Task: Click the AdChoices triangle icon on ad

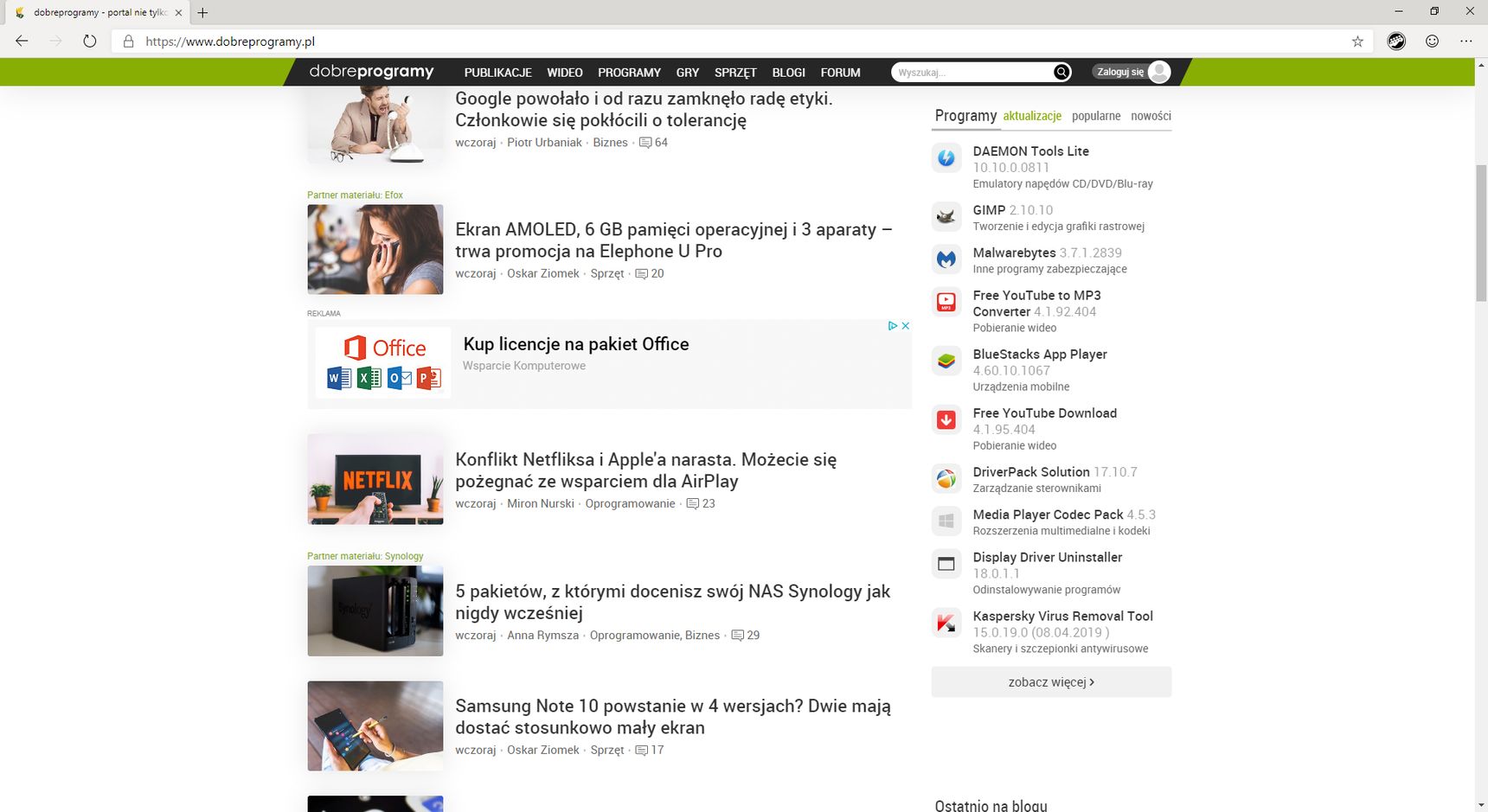Action: 893,326
